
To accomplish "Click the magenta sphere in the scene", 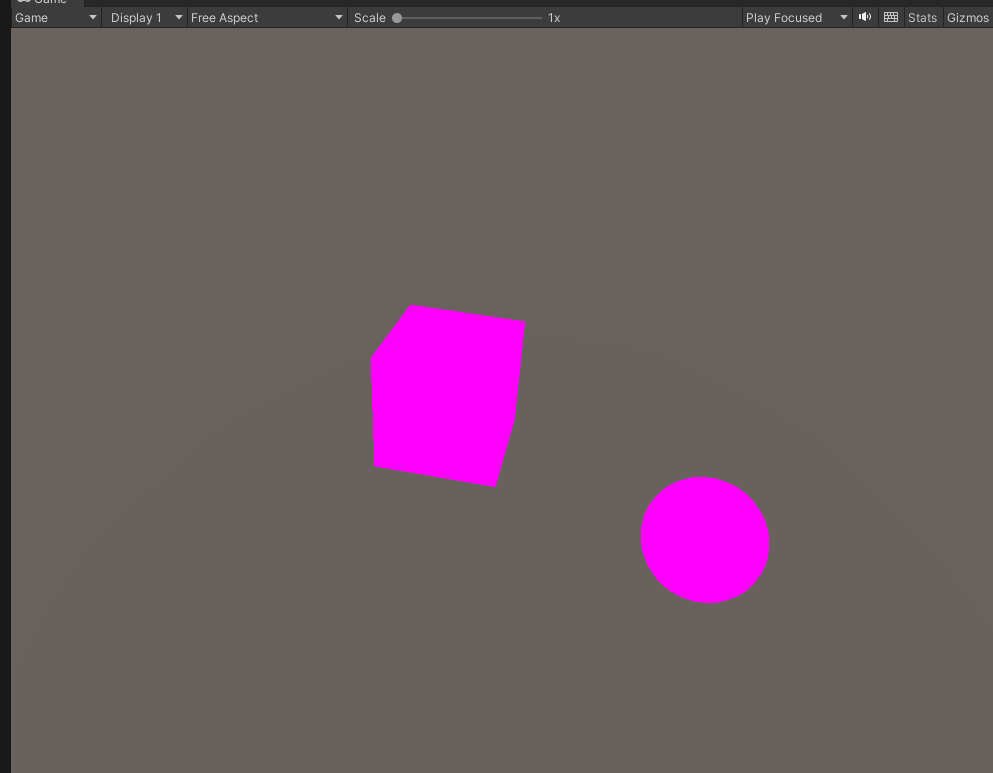I will [x=705, y=541].
